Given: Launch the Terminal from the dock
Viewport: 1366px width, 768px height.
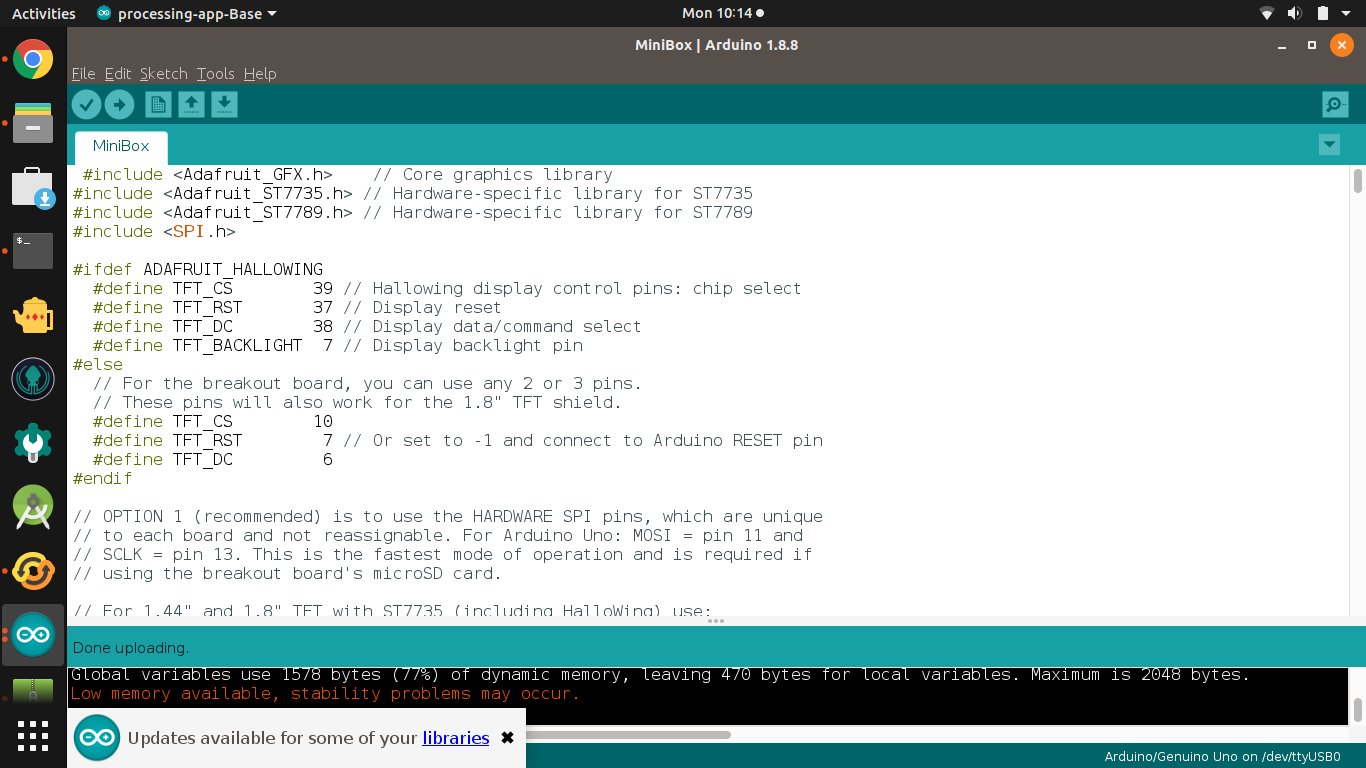Looking at the screenshot, I should 33,251.
